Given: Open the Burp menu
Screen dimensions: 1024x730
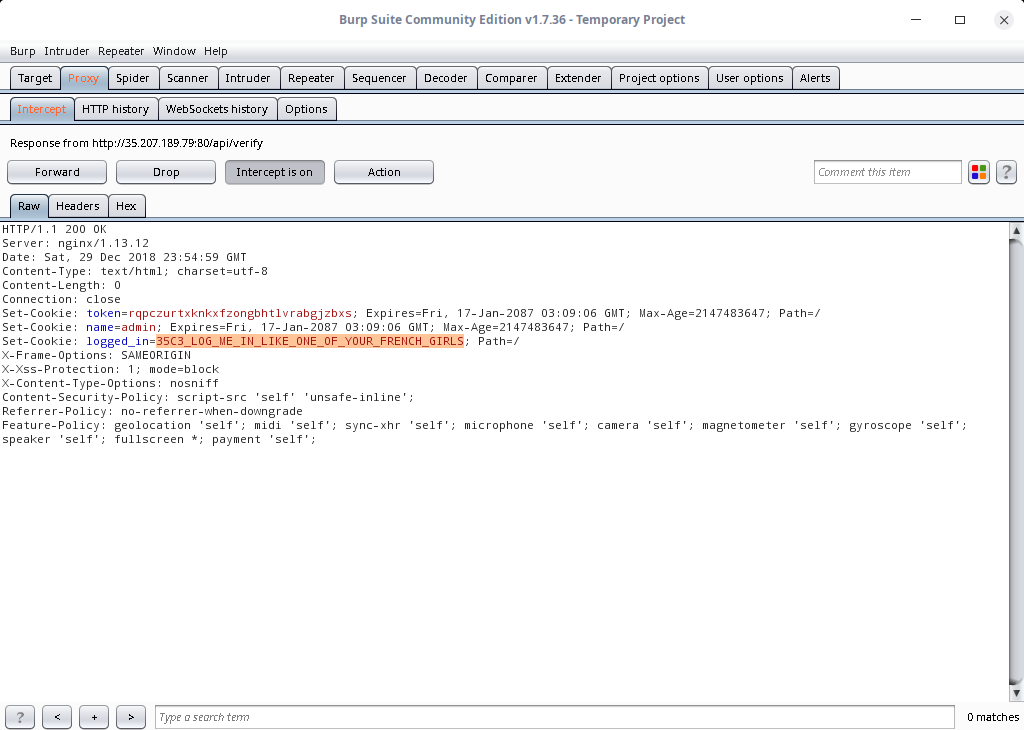Looking at the screenshot, I should [x=22, y=51].
